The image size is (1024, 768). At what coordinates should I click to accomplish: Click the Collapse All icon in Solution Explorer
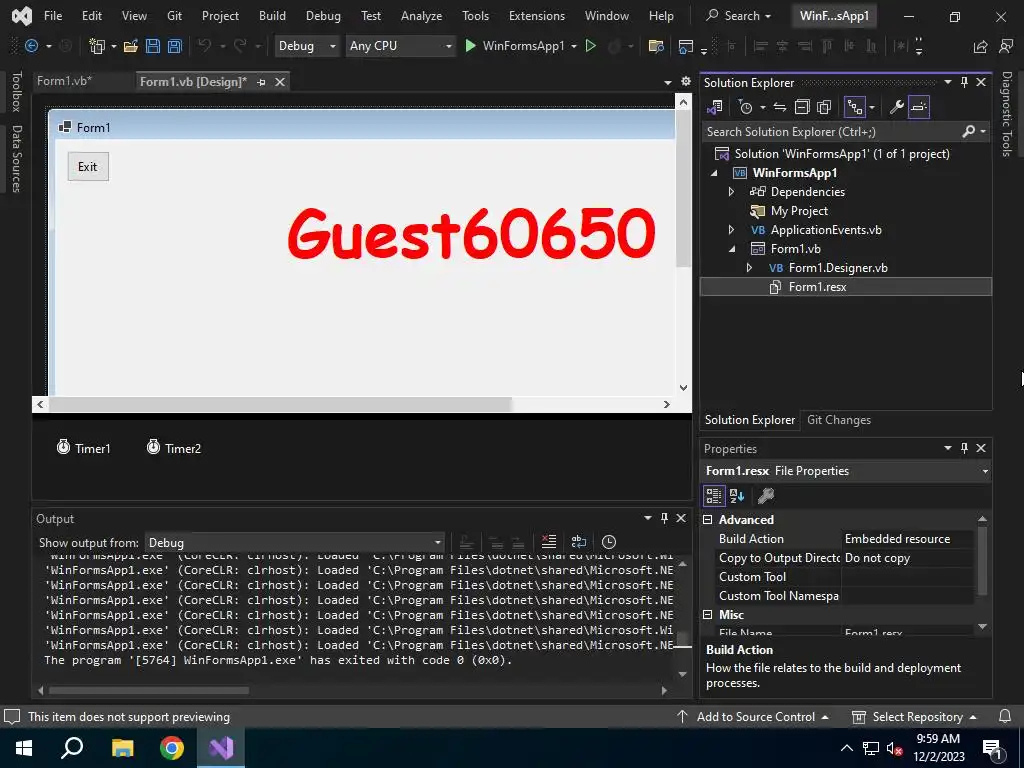pos(802,106)
